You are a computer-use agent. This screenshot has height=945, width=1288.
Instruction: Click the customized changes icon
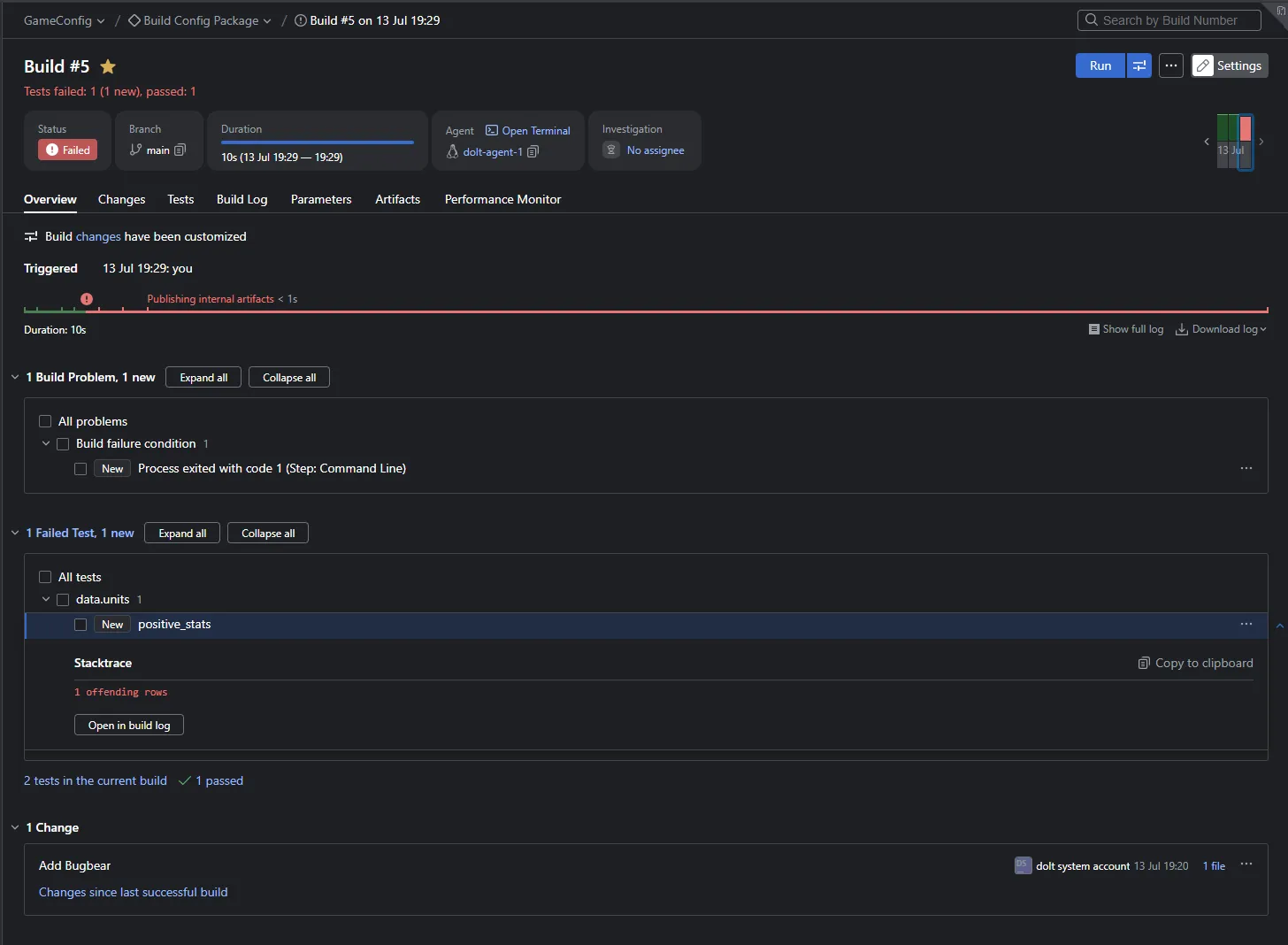coord(31,236)
